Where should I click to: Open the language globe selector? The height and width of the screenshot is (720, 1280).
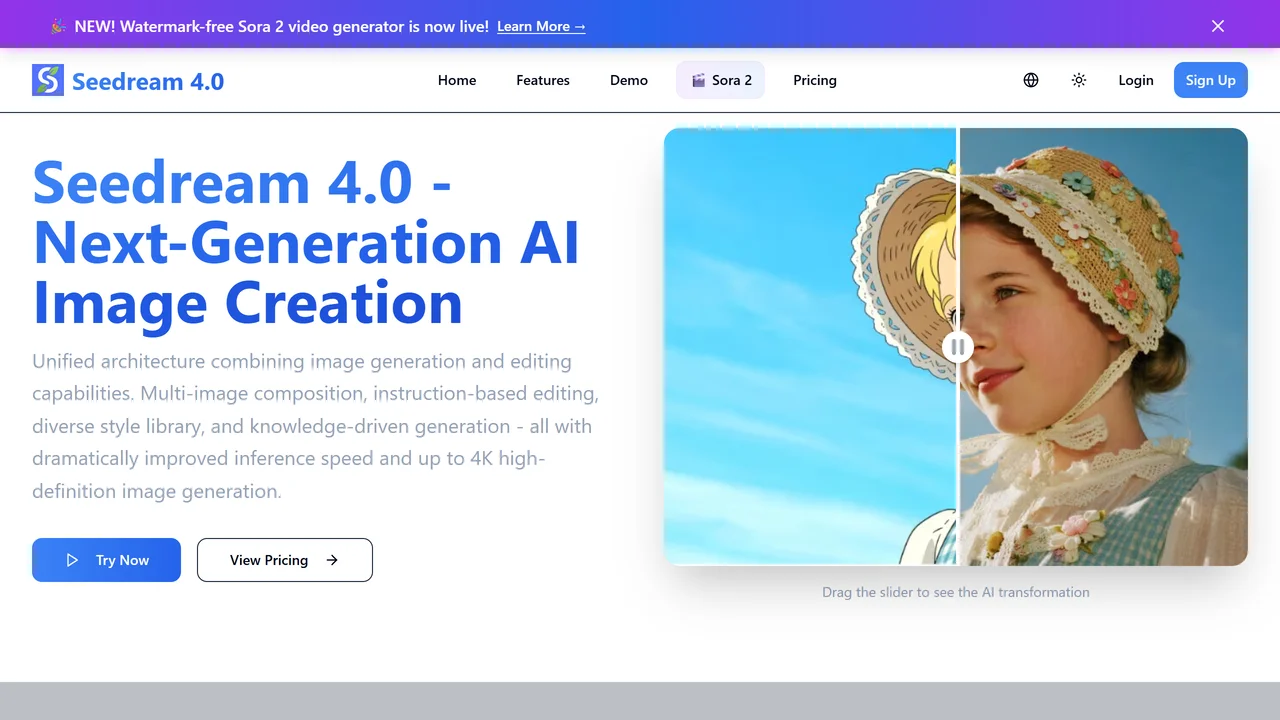(1031, 80)
